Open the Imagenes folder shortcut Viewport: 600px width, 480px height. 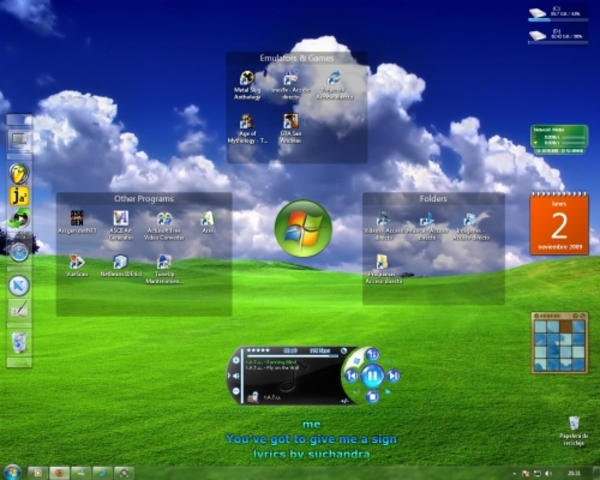pos(471,225)
